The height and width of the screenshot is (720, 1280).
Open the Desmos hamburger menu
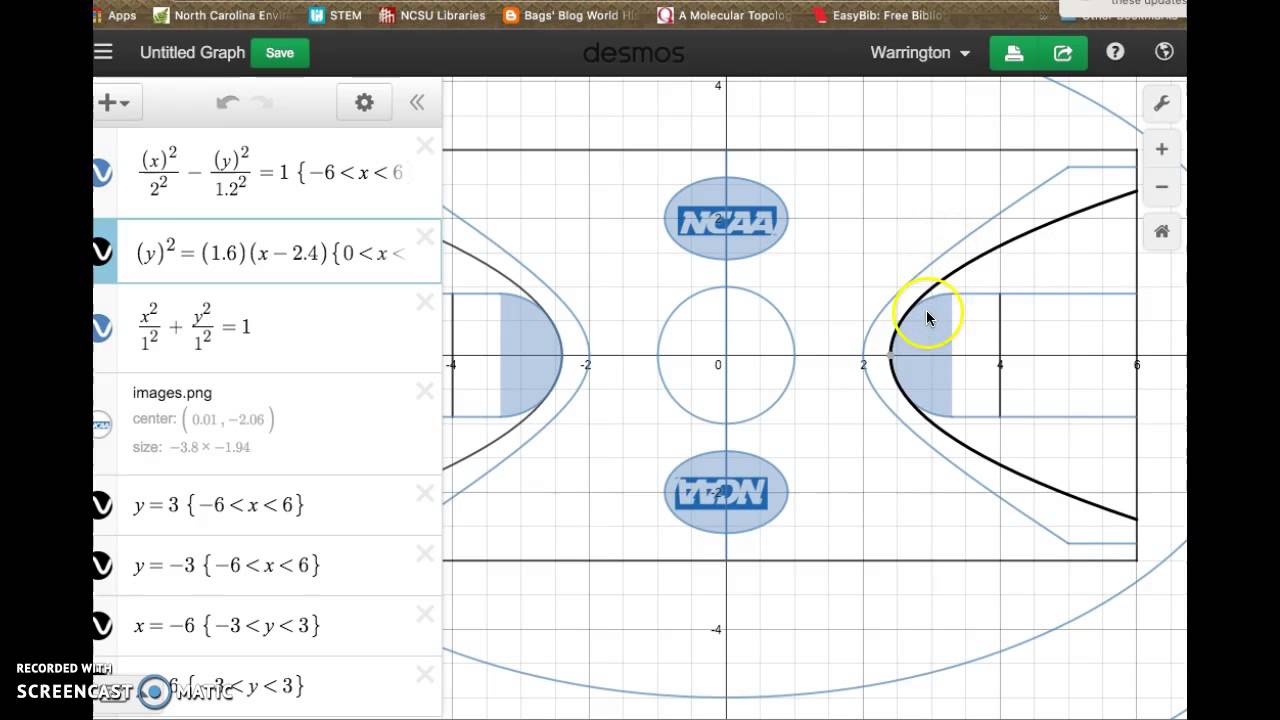point(103,52)
